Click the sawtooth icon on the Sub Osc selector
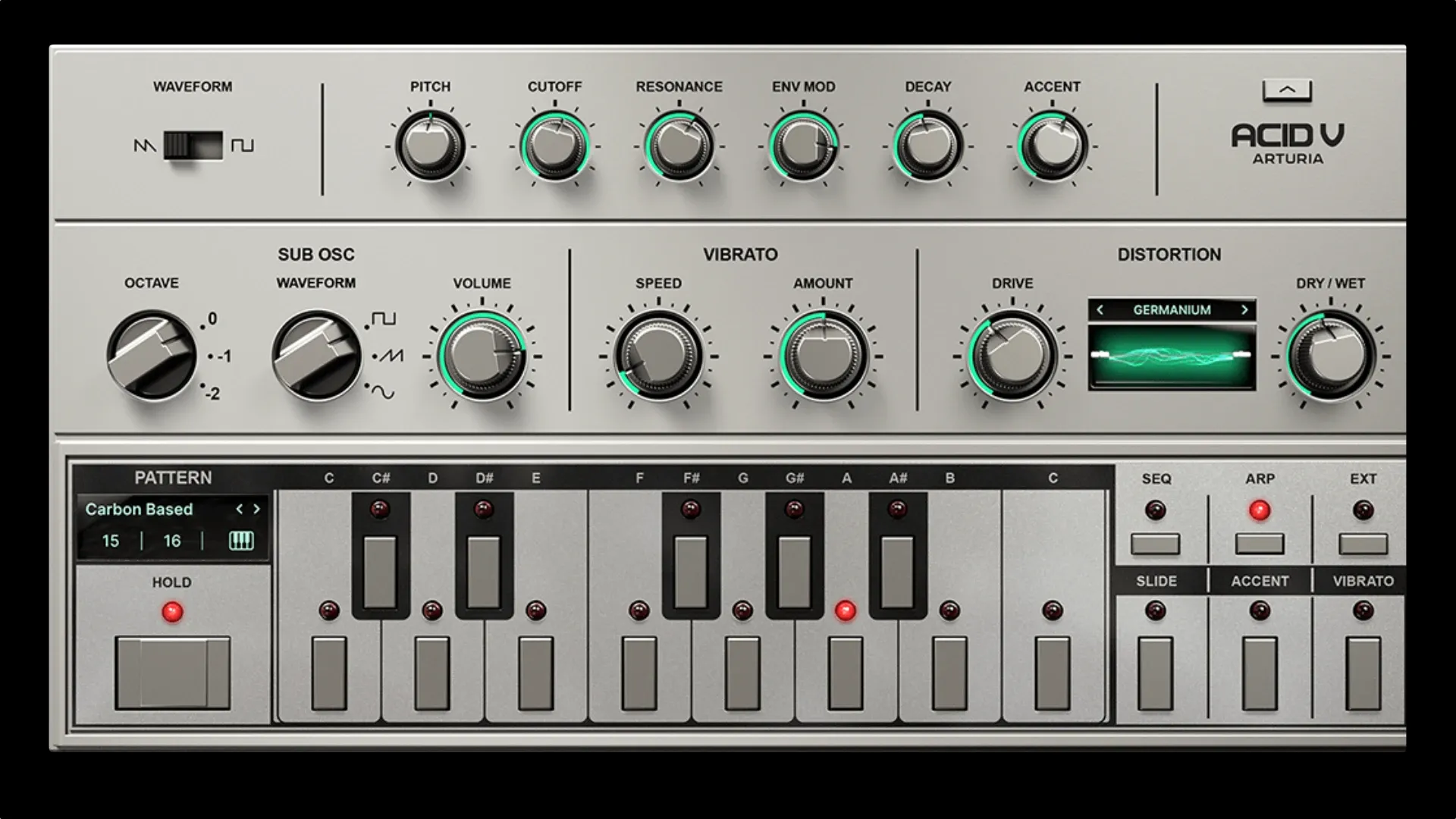1456x819 pixels. [391, 354]
